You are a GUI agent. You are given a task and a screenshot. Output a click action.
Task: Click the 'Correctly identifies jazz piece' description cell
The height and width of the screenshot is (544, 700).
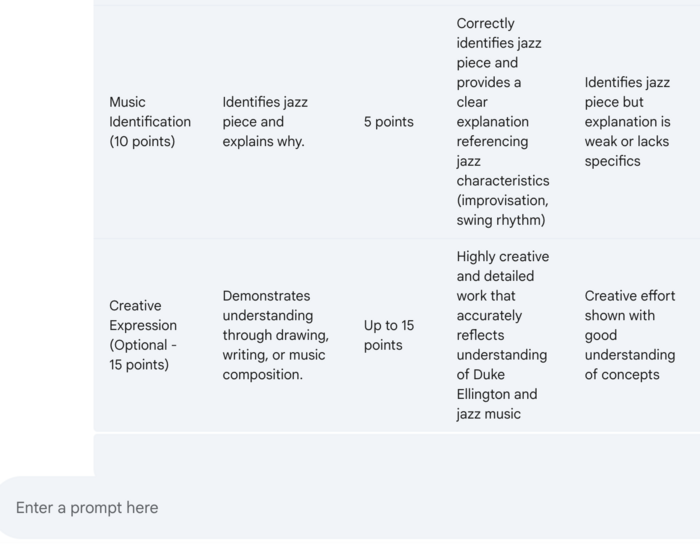[502, 42]
